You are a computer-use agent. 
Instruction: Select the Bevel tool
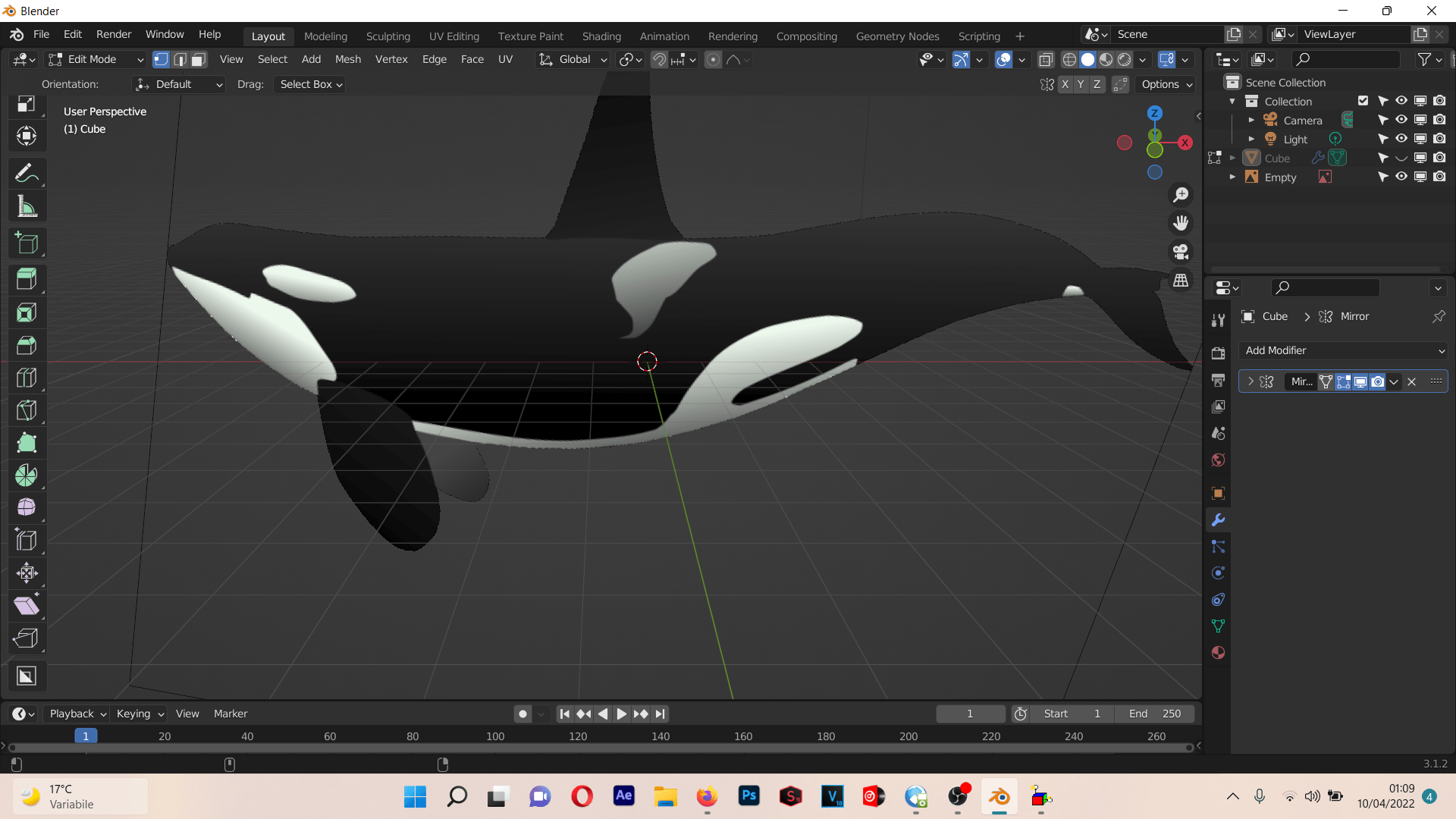(x=27, y=345)
